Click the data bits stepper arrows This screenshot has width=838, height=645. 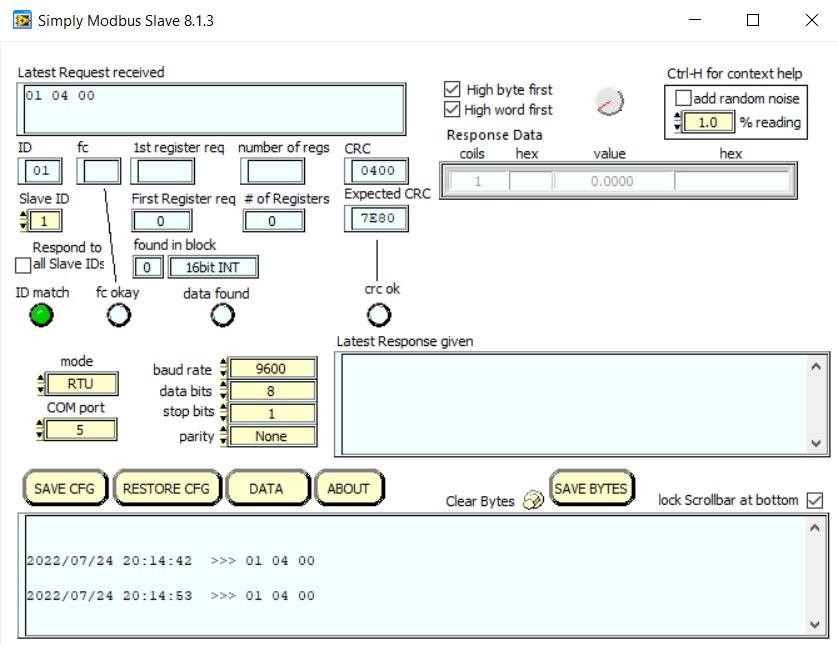click(223, 391)
